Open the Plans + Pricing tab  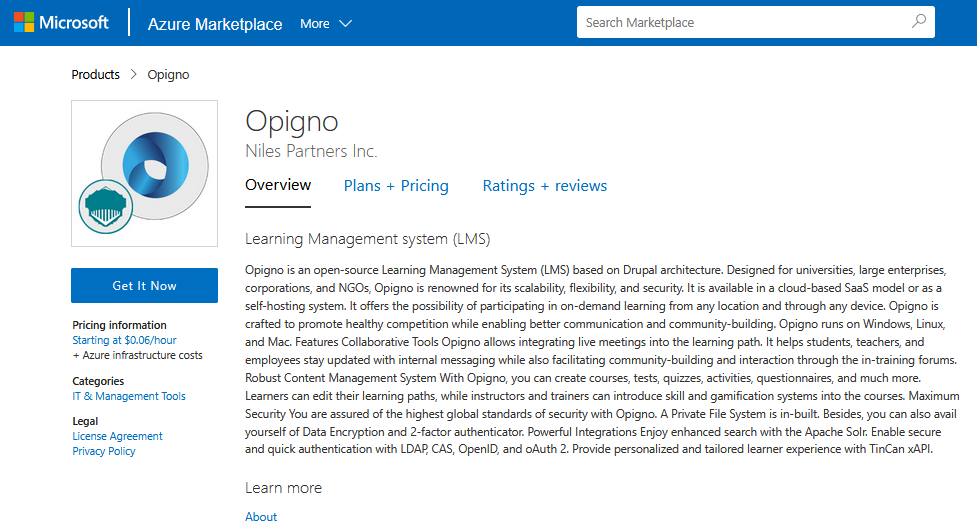pos(396,186)
